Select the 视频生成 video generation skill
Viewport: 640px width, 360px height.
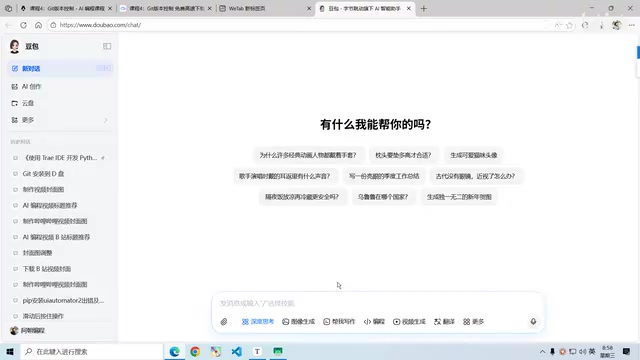(x=409, y=322)
